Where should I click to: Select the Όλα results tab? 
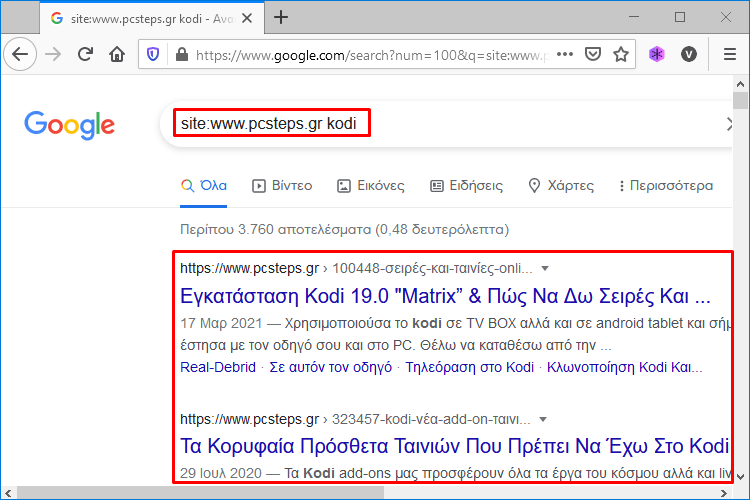click(204, 186)
